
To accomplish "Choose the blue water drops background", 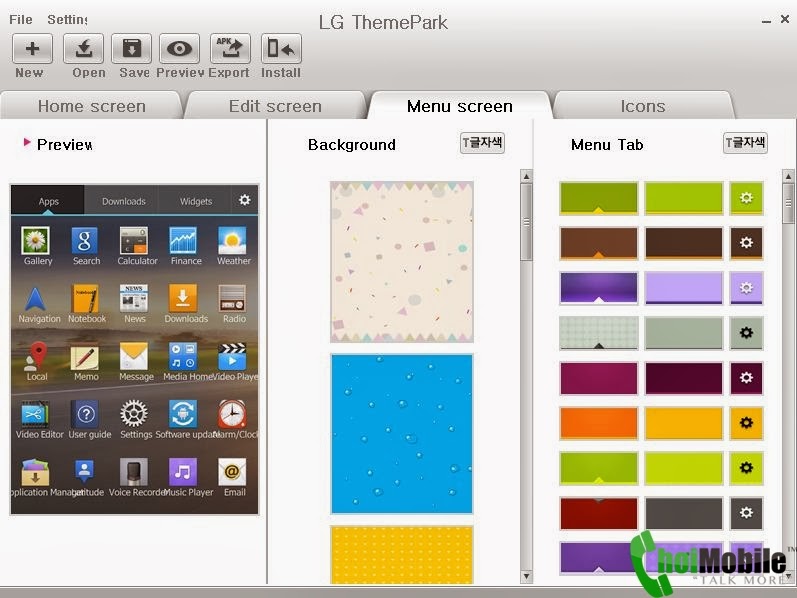I will click(402, 434).
